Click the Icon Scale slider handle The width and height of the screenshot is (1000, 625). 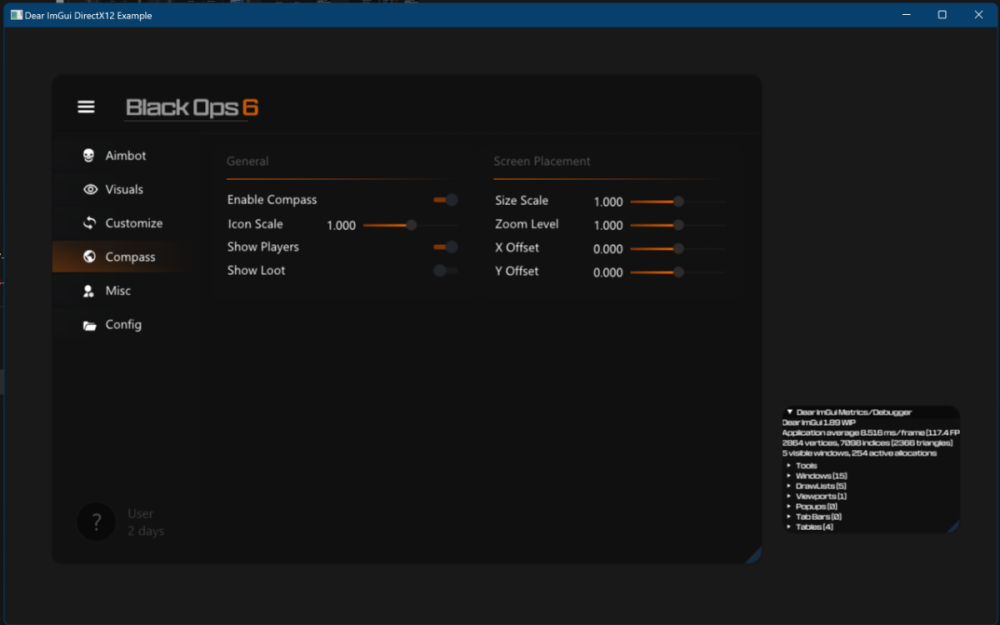click(411, 225)
